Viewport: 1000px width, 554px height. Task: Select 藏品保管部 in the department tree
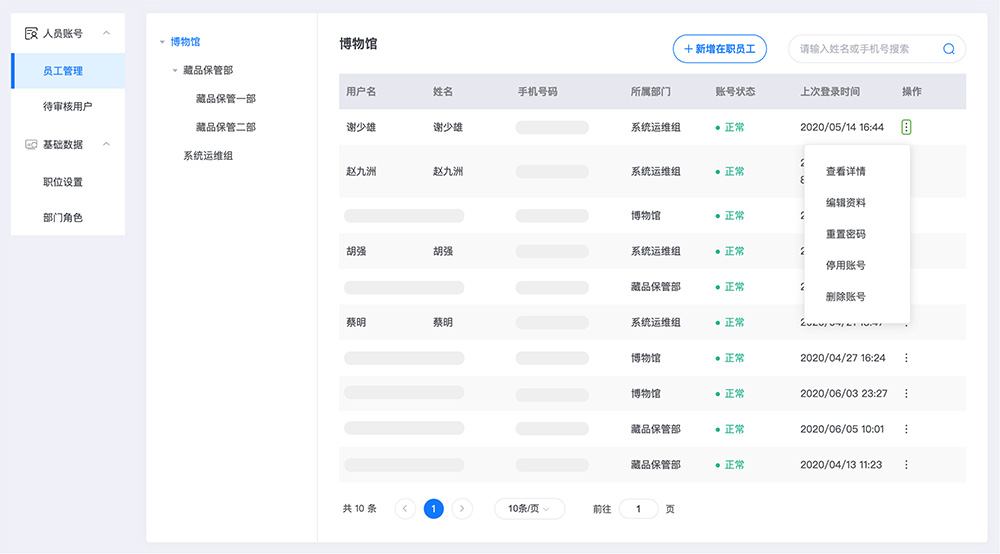(x=208, y=70)
